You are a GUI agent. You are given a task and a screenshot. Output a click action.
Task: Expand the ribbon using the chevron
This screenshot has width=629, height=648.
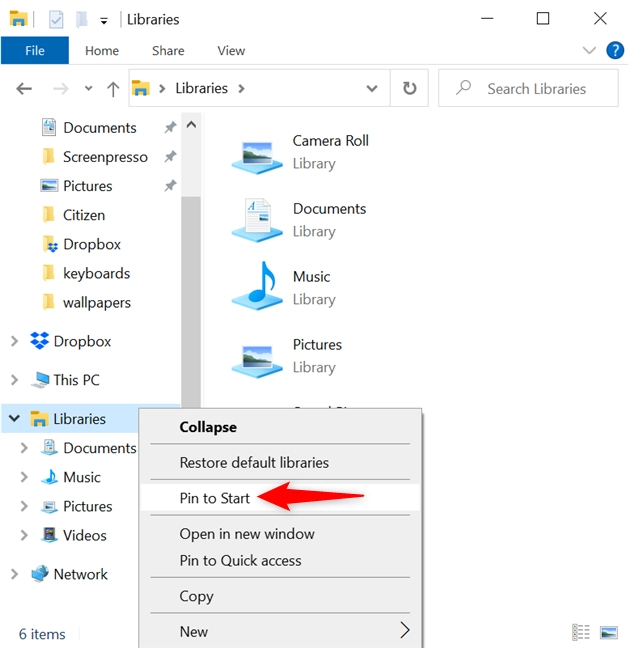(589, 50)
